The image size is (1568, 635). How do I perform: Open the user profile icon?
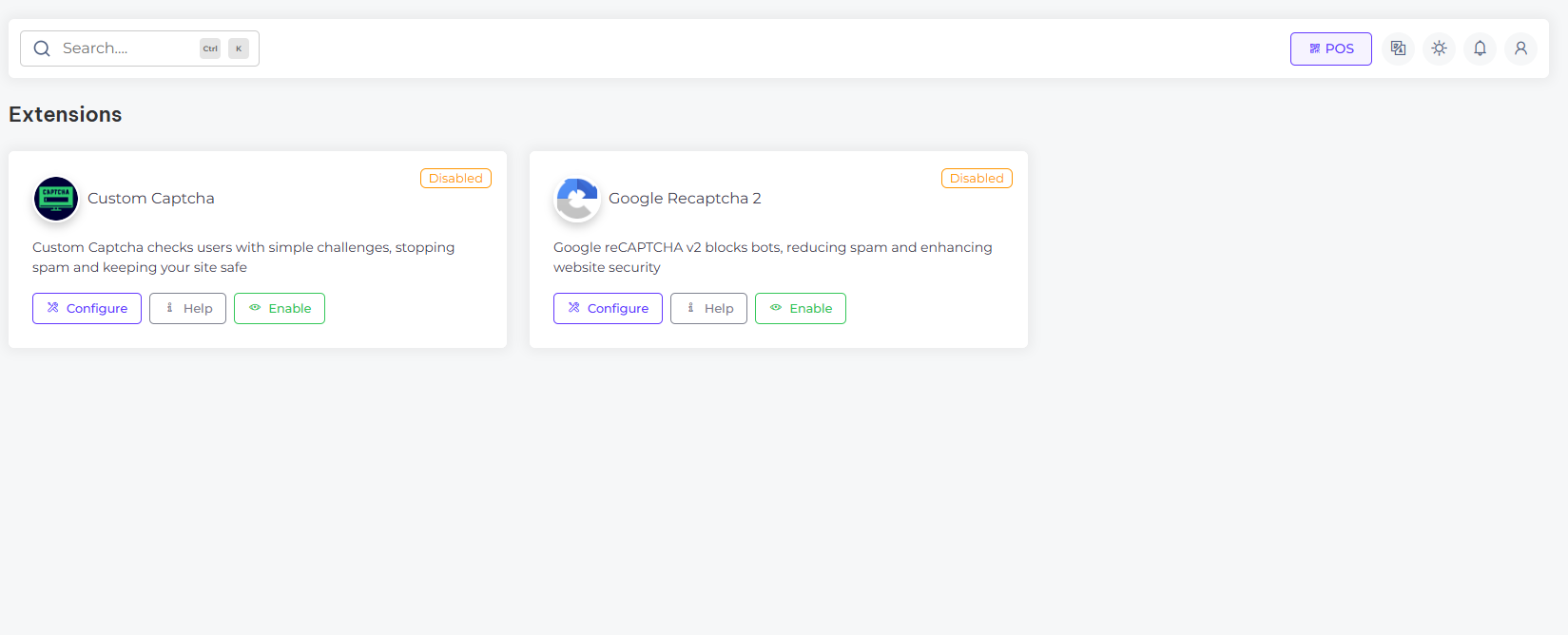(1520, 48)
